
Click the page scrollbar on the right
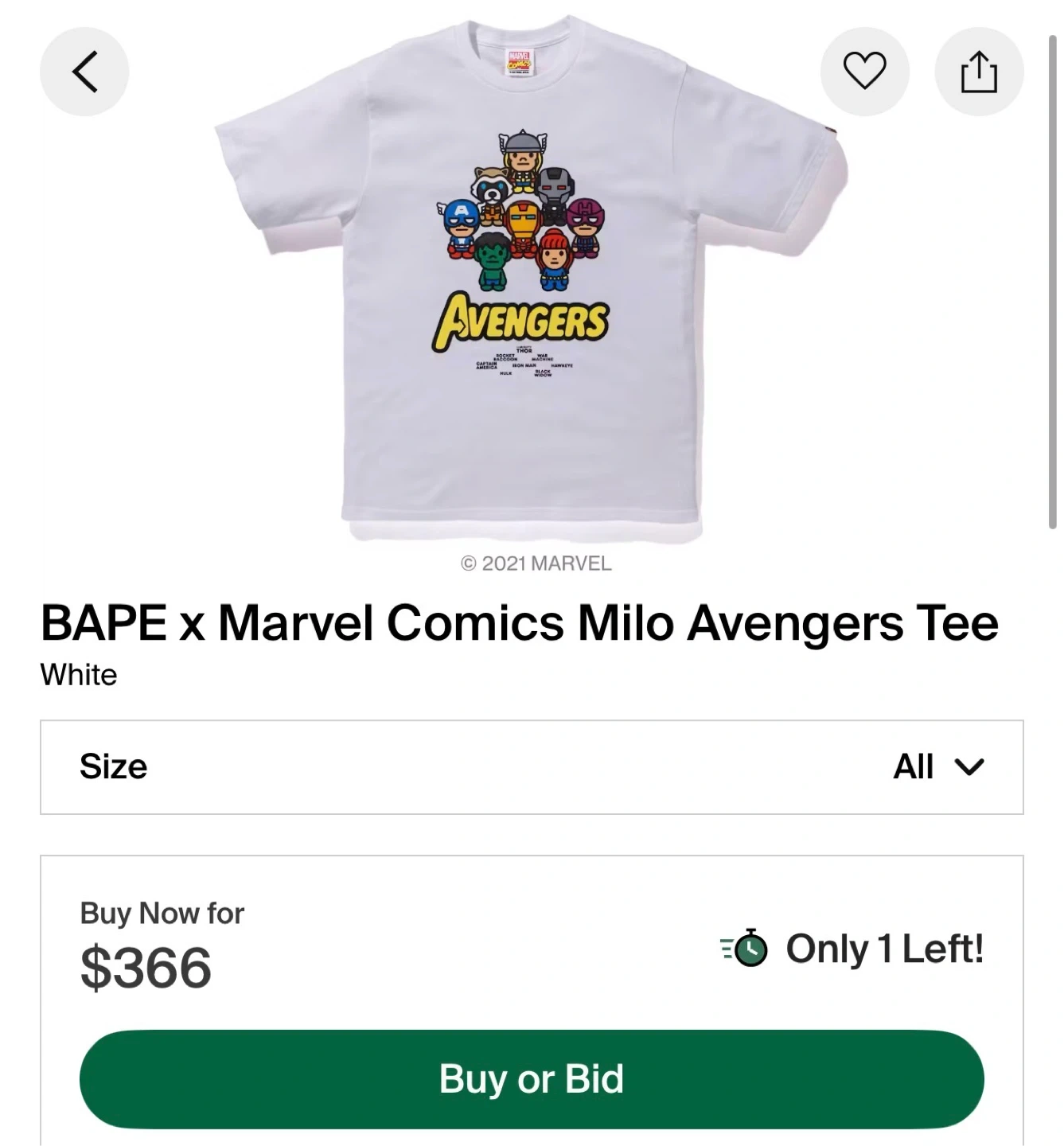1052,279
